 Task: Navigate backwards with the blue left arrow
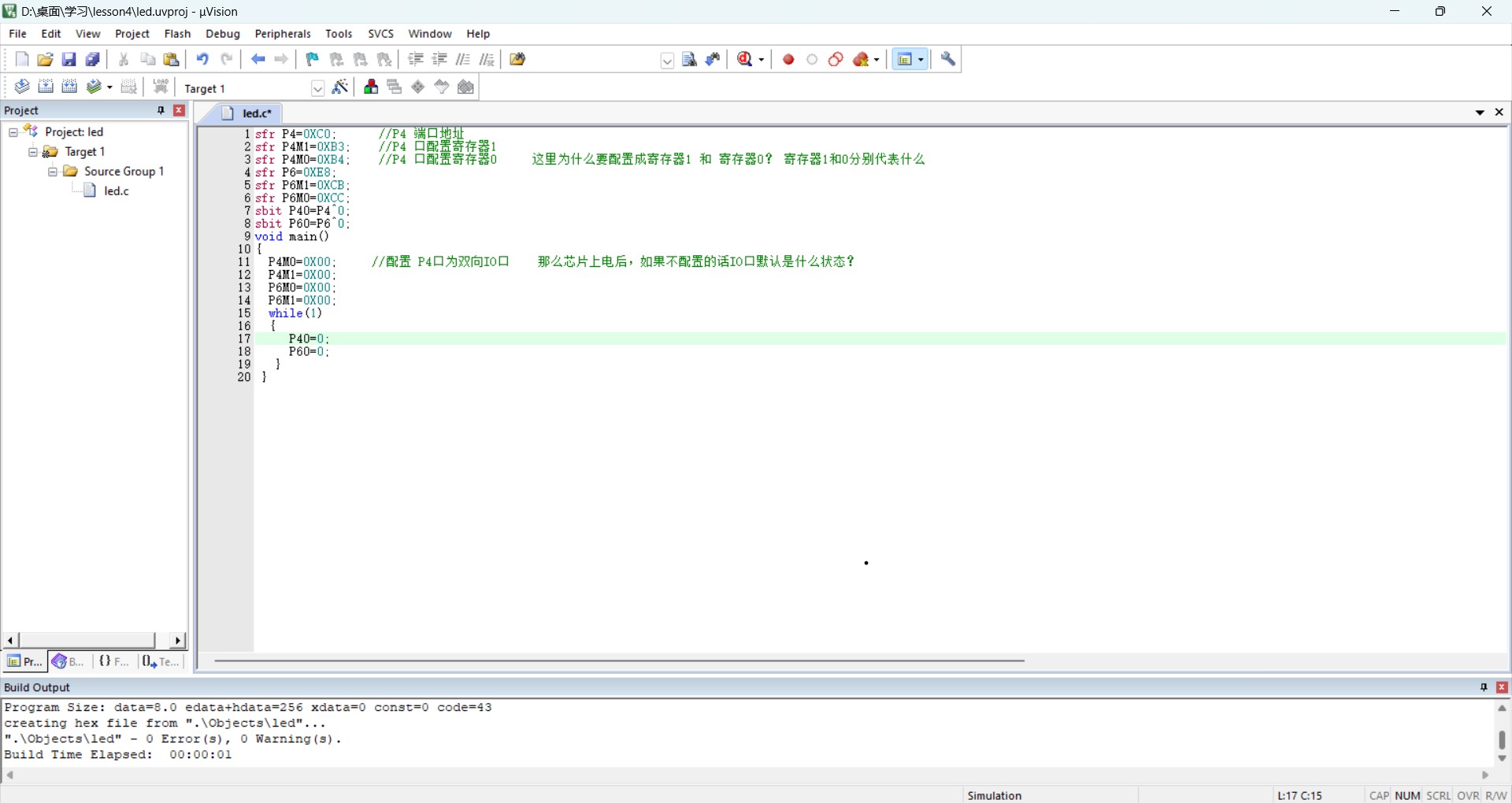[x=258, y=59]
